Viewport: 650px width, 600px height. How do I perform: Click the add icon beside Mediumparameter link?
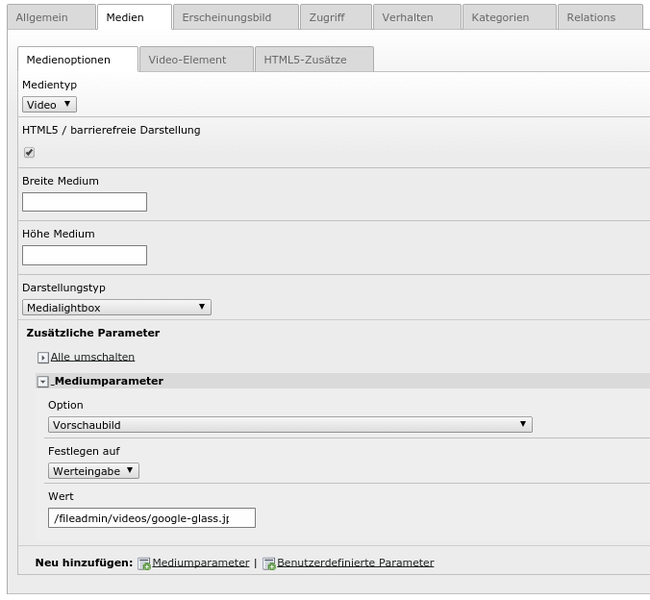coord(144,564)
